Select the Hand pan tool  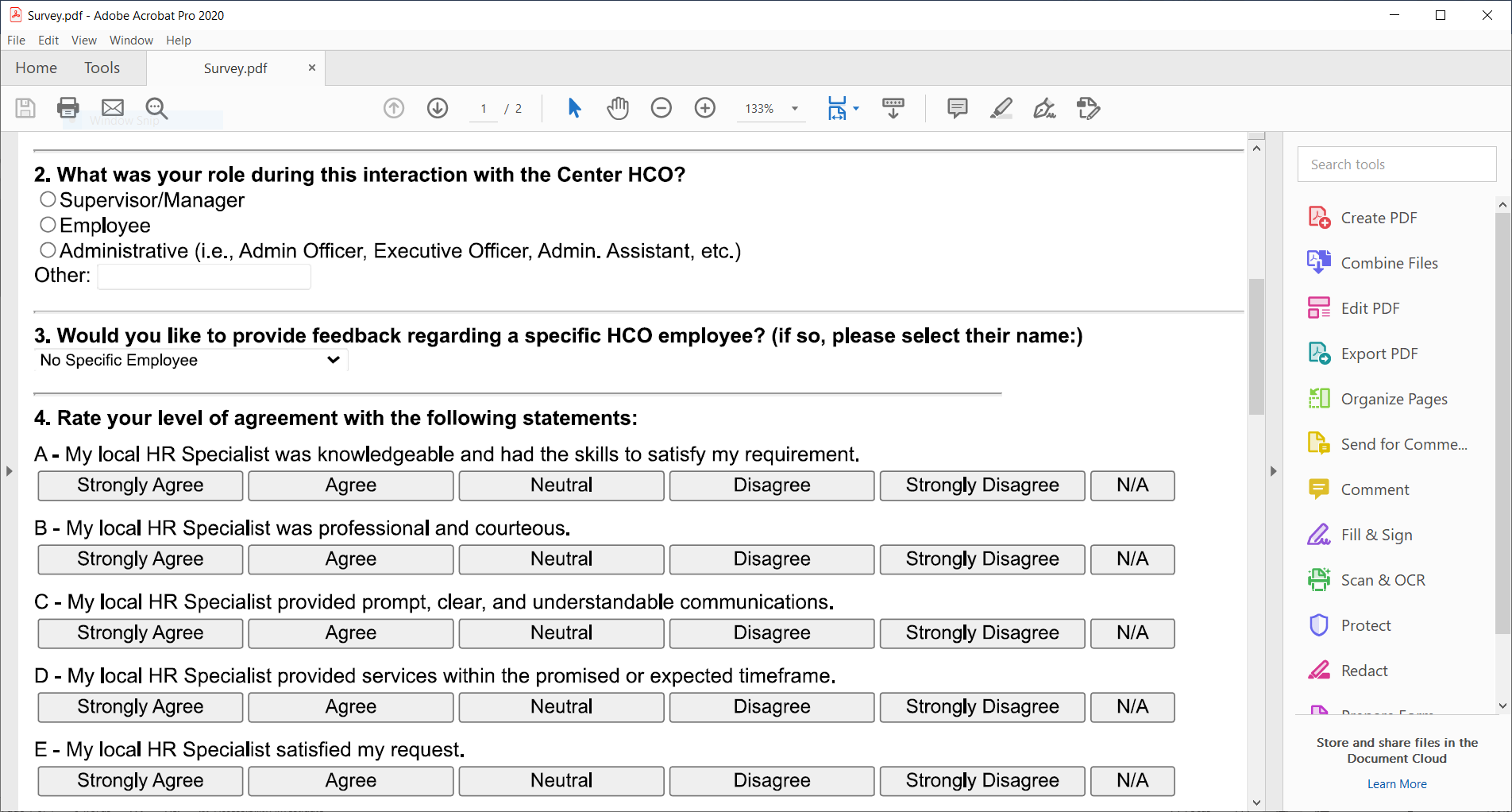pos(618,108)
